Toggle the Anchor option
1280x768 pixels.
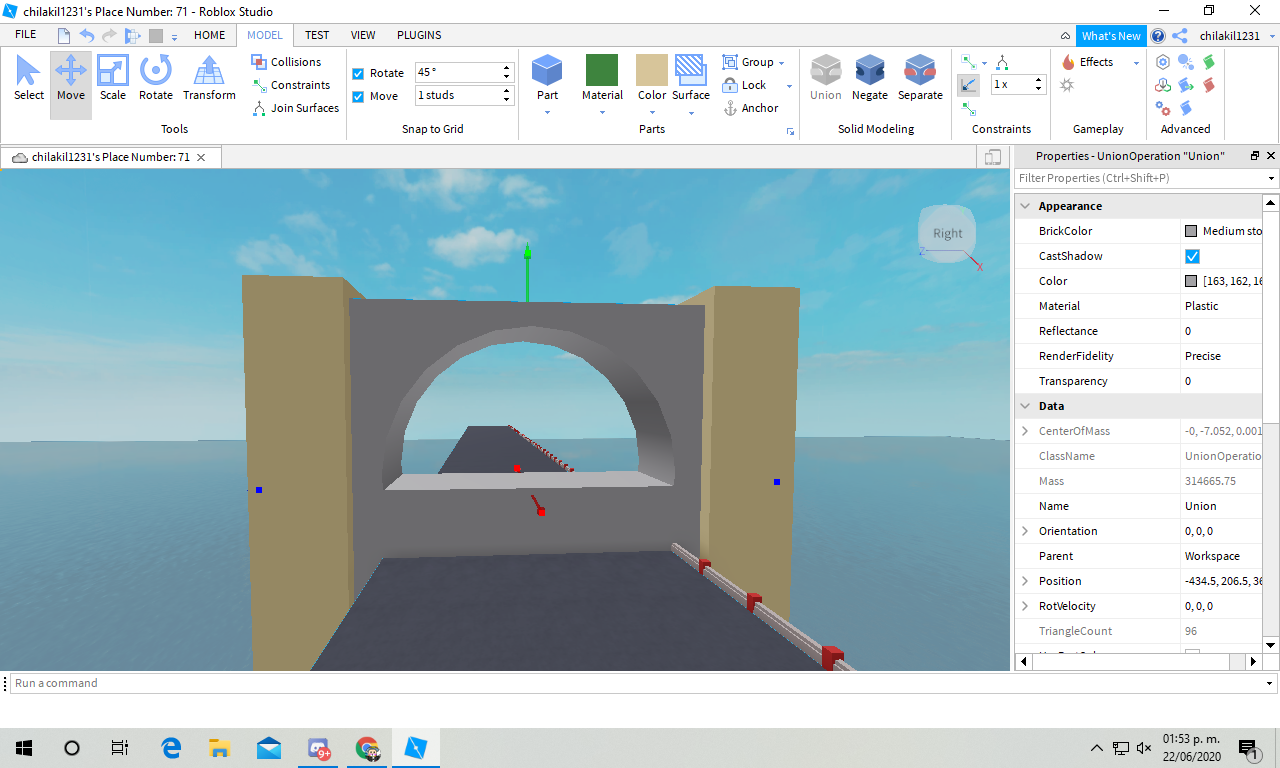[x=750, y=108]
